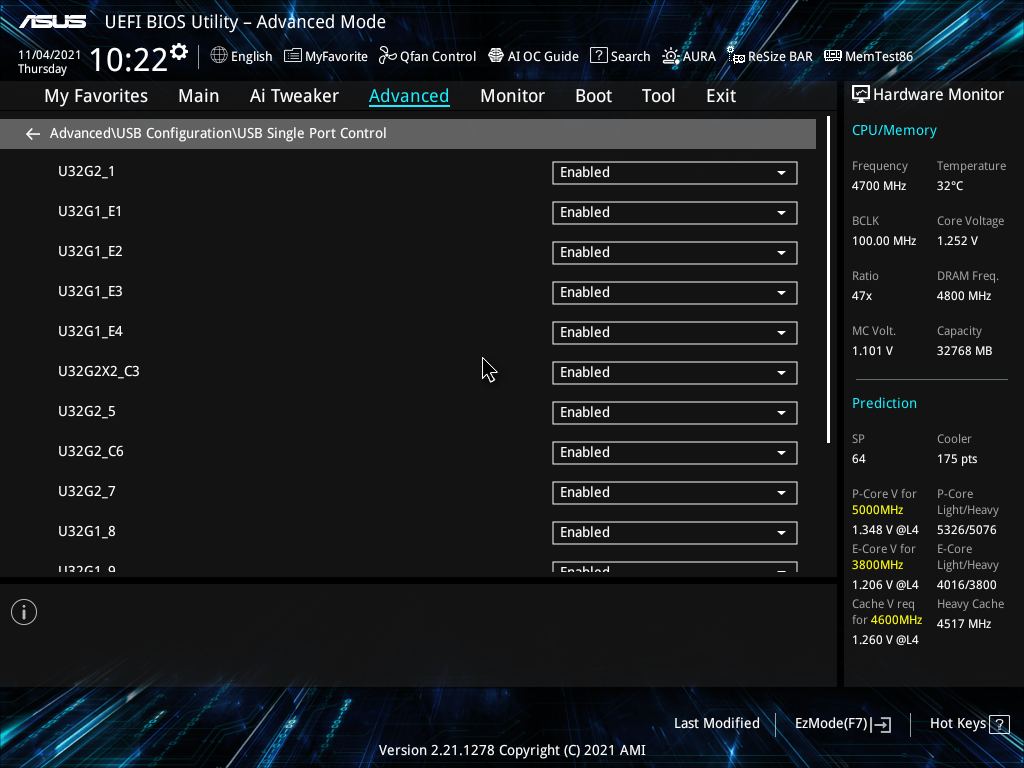Select the Advanced tab
This screenshot has width=1024, height=768.
409,96
